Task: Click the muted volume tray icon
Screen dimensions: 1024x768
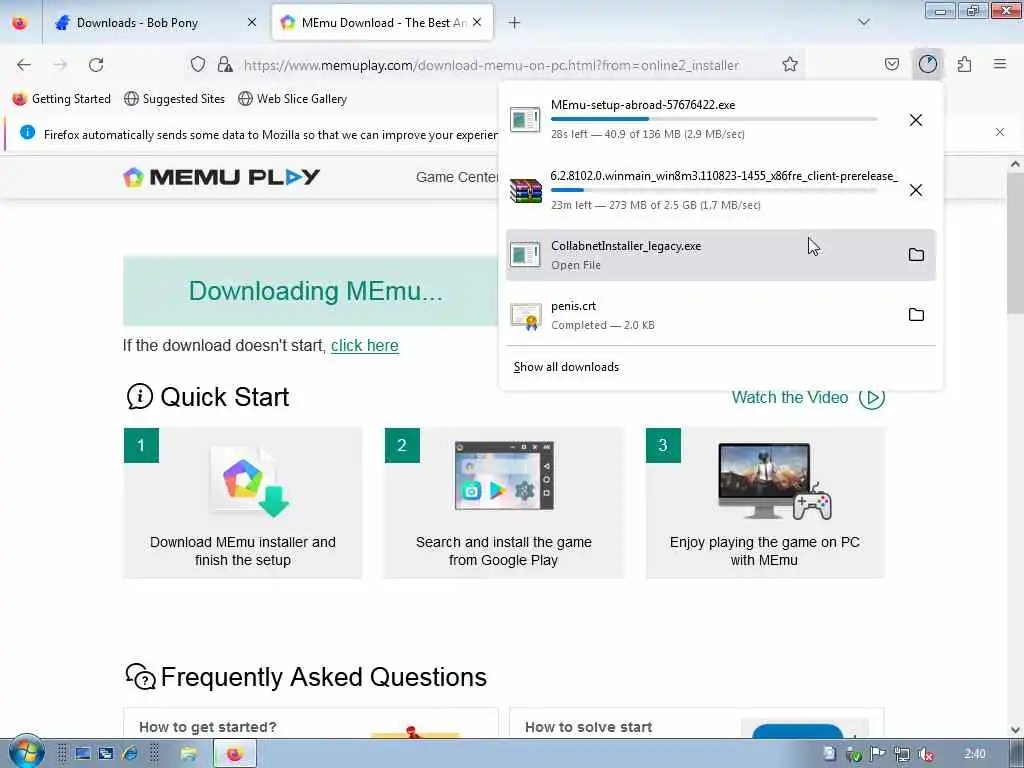Action: [x=925, y=754]
